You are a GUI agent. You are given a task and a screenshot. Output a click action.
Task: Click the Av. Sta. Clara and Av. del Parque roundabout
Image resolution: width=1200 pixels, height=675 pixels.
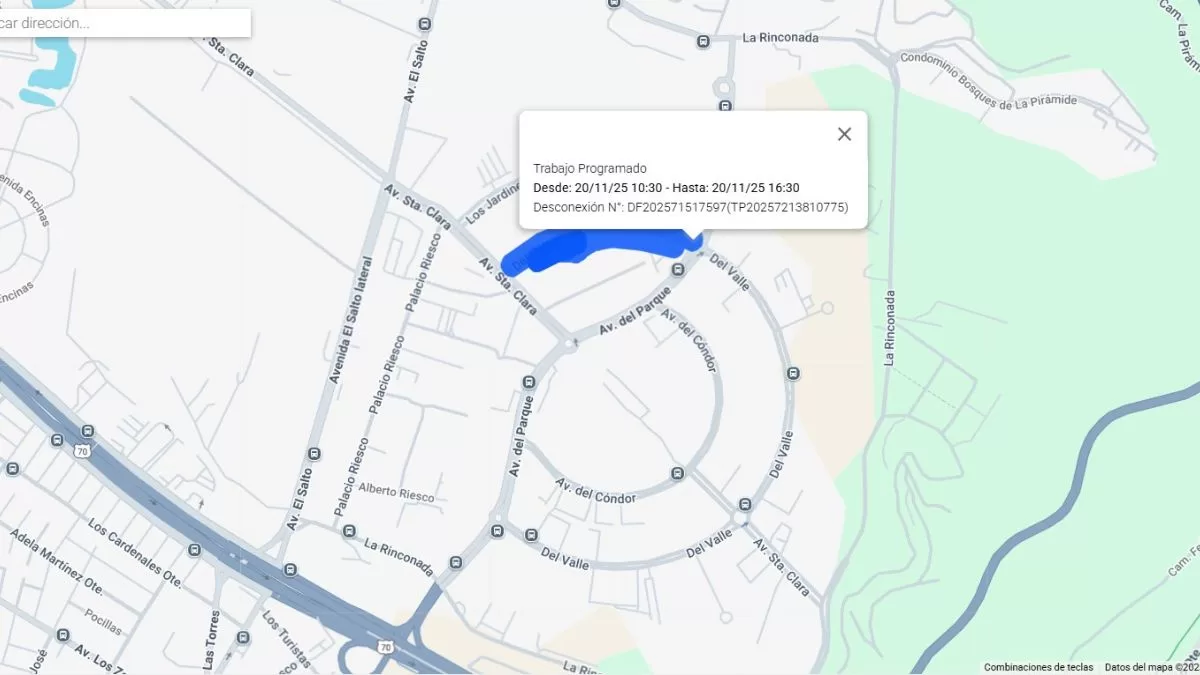point(569,344)
